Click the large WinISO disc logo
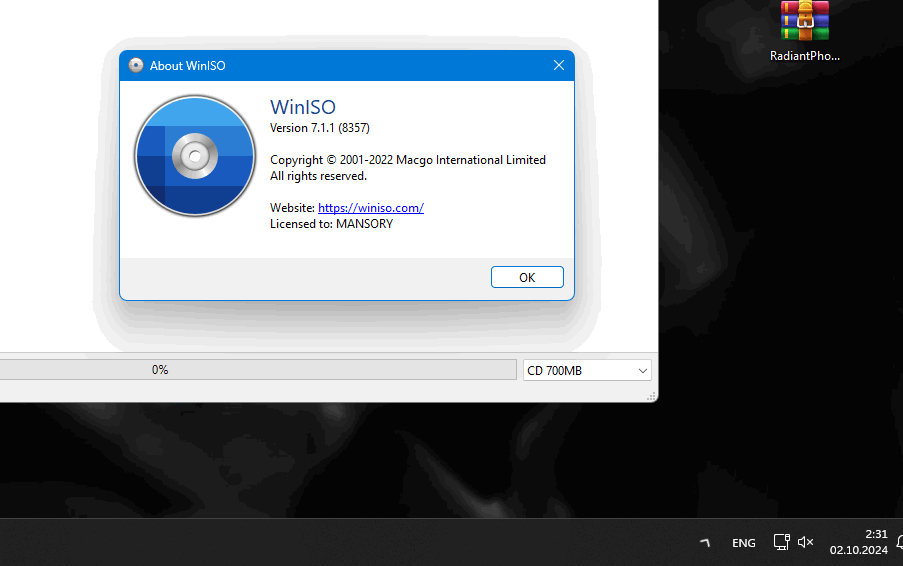Viewport: 903px width, 566px height. pos(195,155)
